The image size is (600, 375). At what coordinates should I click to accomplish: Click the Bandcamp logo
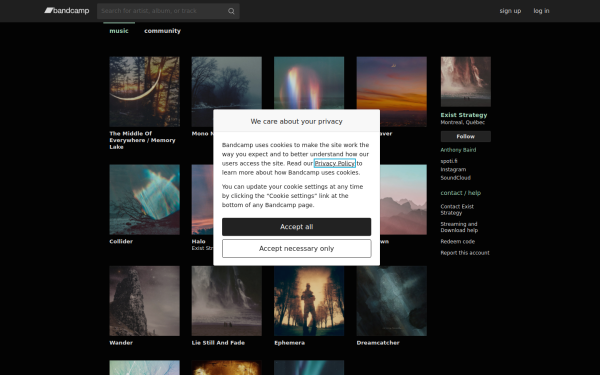(x=67, y=11)
